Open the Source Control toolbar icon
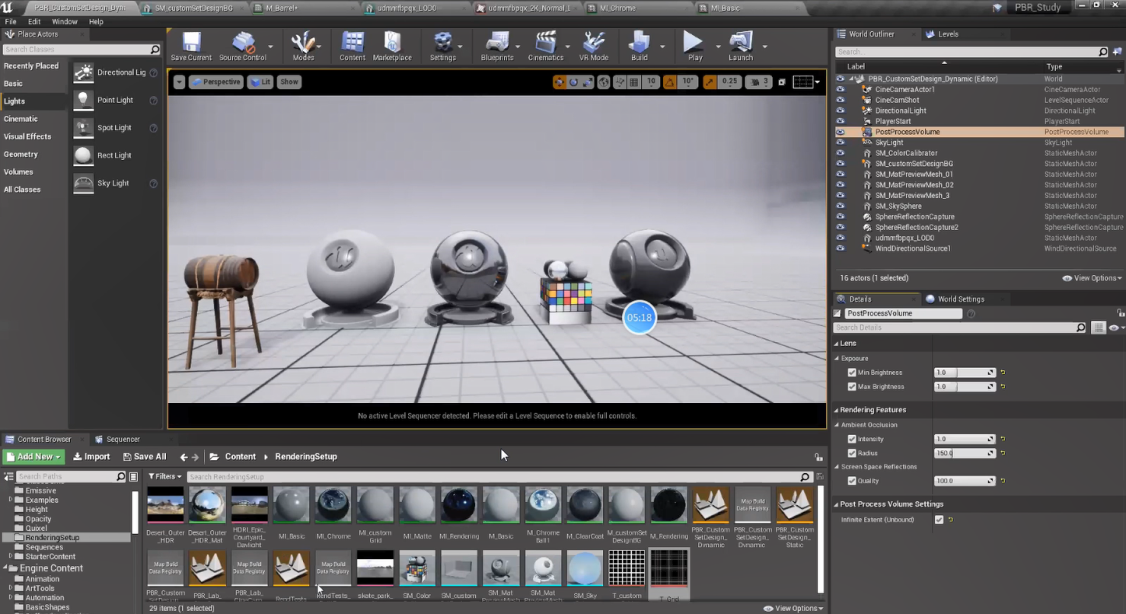This screenshot has width=1126, height=614. click(242, 43)
